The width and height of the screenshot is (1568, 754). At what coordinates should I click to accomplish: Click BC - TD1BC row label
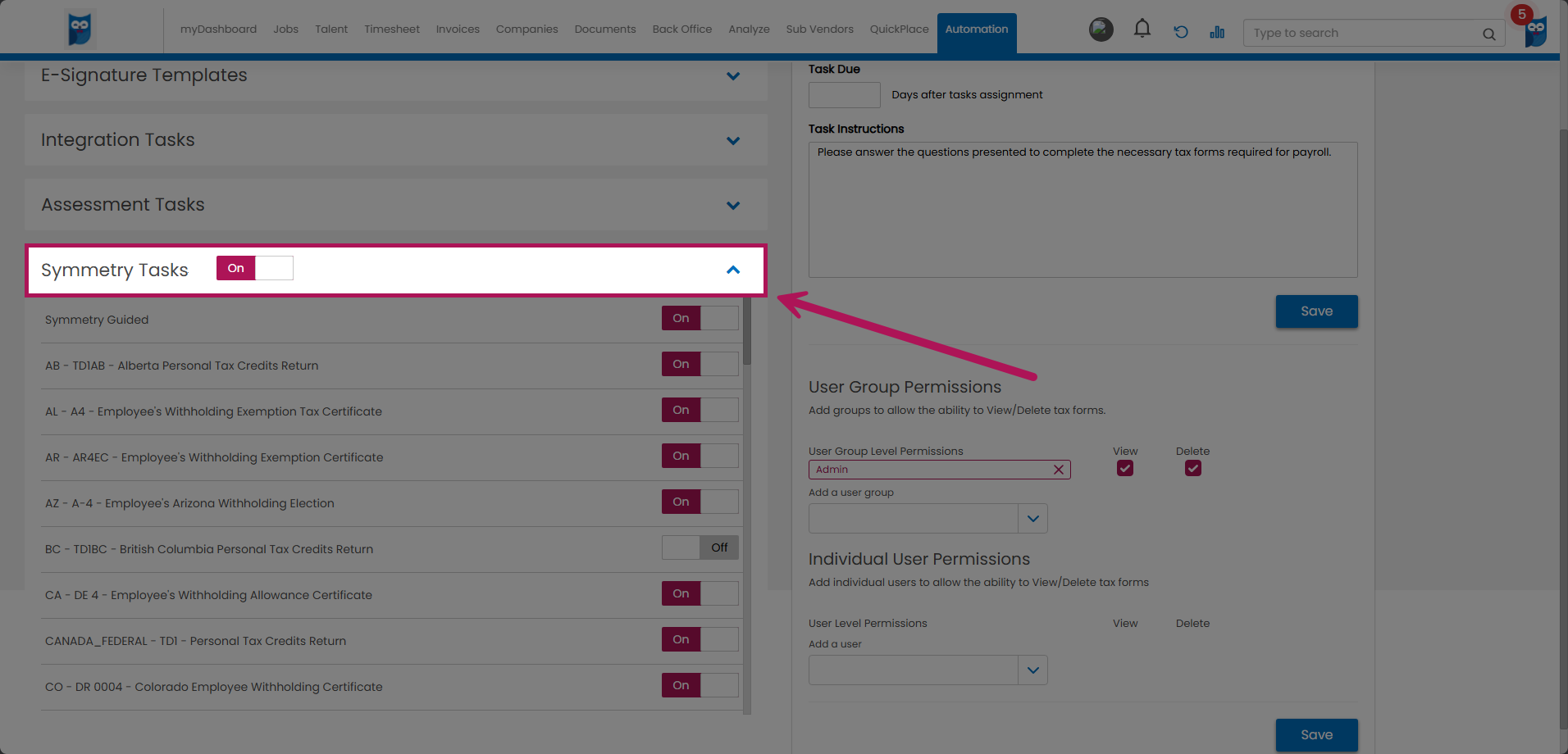[x=209, y=549]
